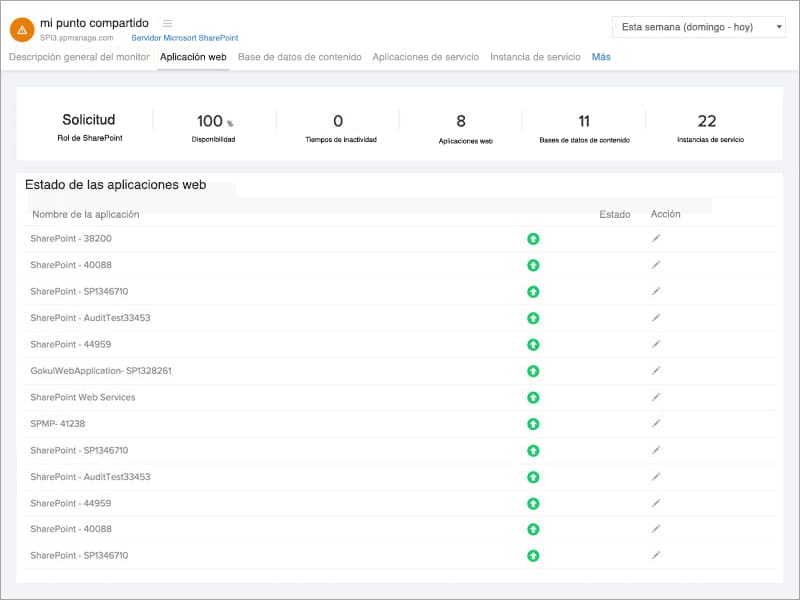The height and width of the screenshot is (600, 800).
Task: Click the status icon of SharePoint Web Services
Action: point(533,397)
